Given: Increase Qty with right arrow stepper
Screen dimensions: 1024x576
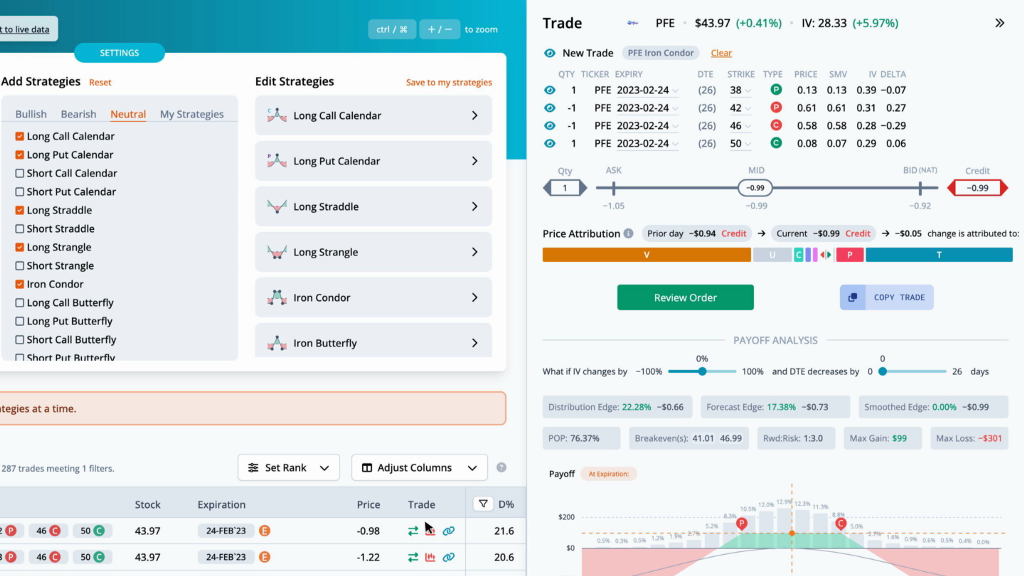Looking at the screenshot, I should tap(583, 188).
